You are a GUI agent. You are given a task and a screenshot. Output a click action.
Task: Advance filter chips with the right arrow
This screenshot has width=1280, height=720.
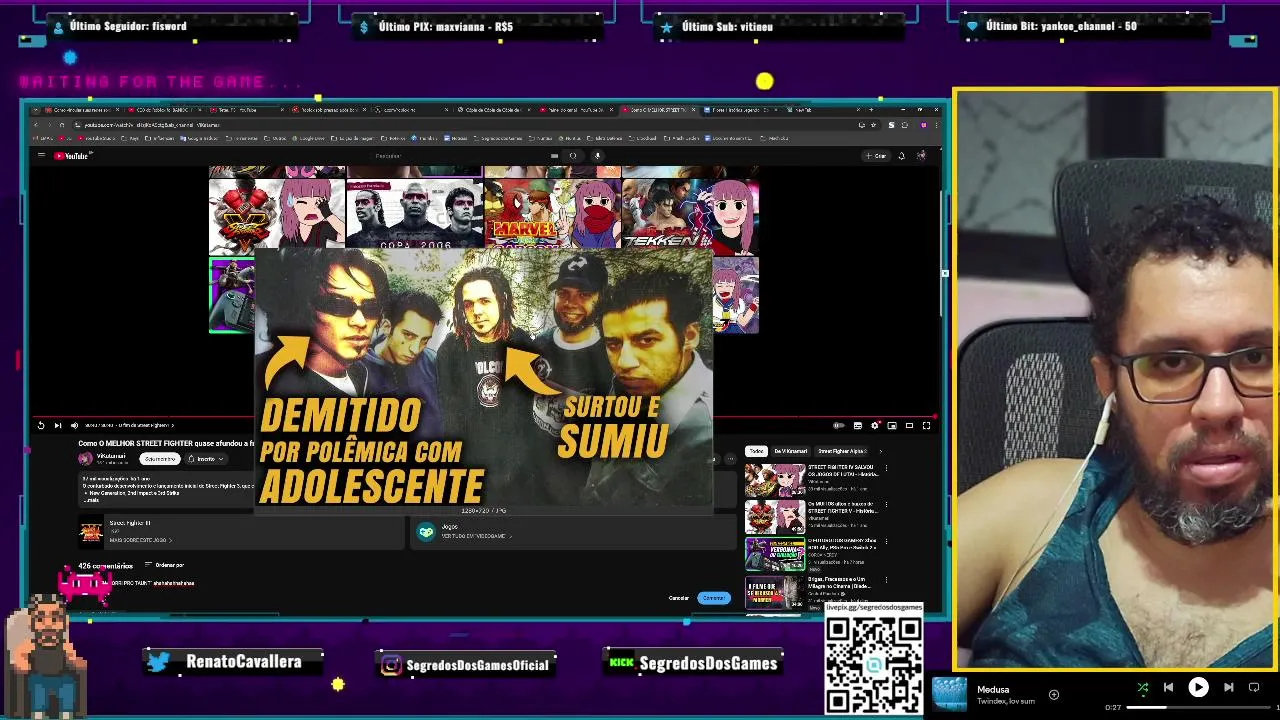881,451
